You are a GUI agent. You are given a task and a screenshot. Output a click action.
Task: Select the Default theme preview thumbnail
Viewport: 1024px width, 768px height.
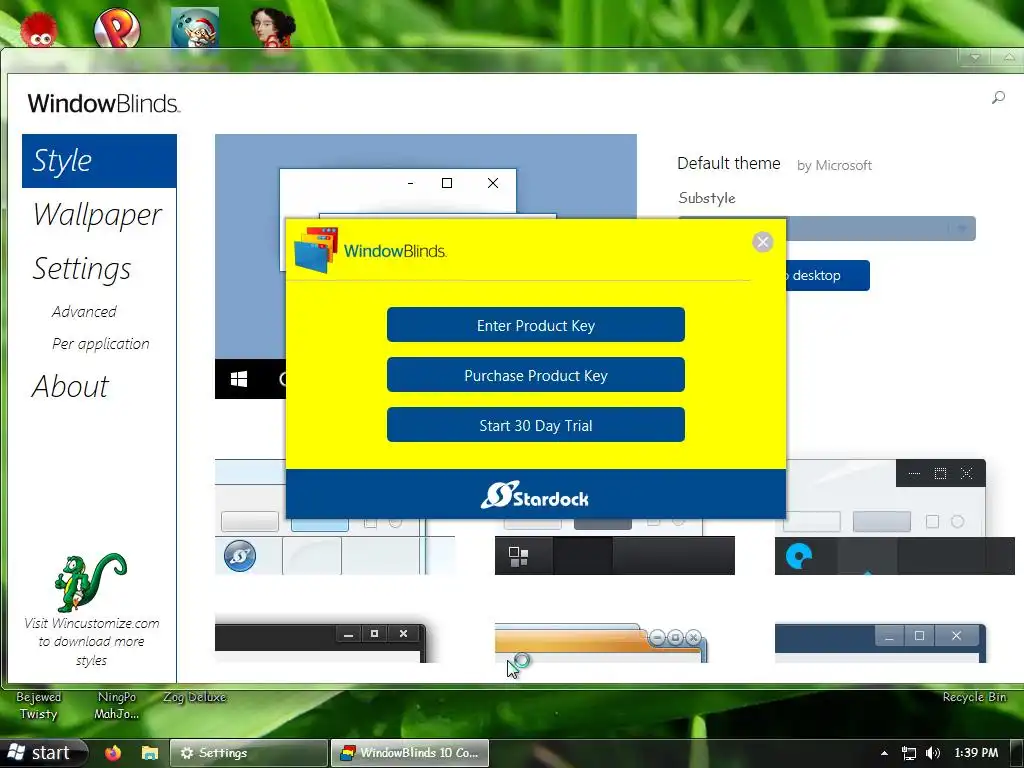[x=426, y=266]
